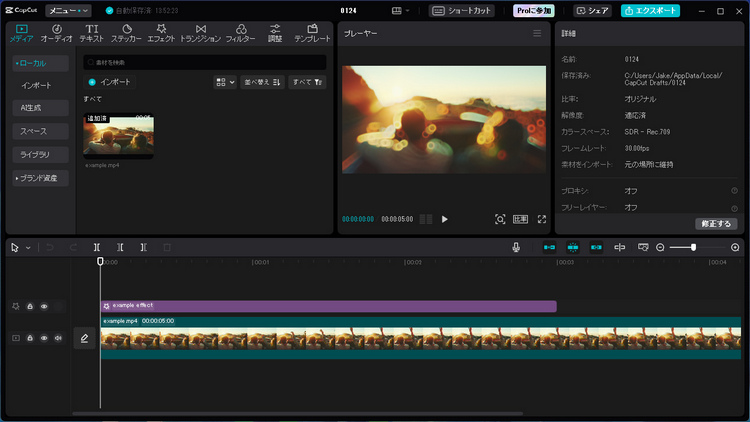
Task: Click the cover edit pencil button
Action: click(x=85, y=338)
